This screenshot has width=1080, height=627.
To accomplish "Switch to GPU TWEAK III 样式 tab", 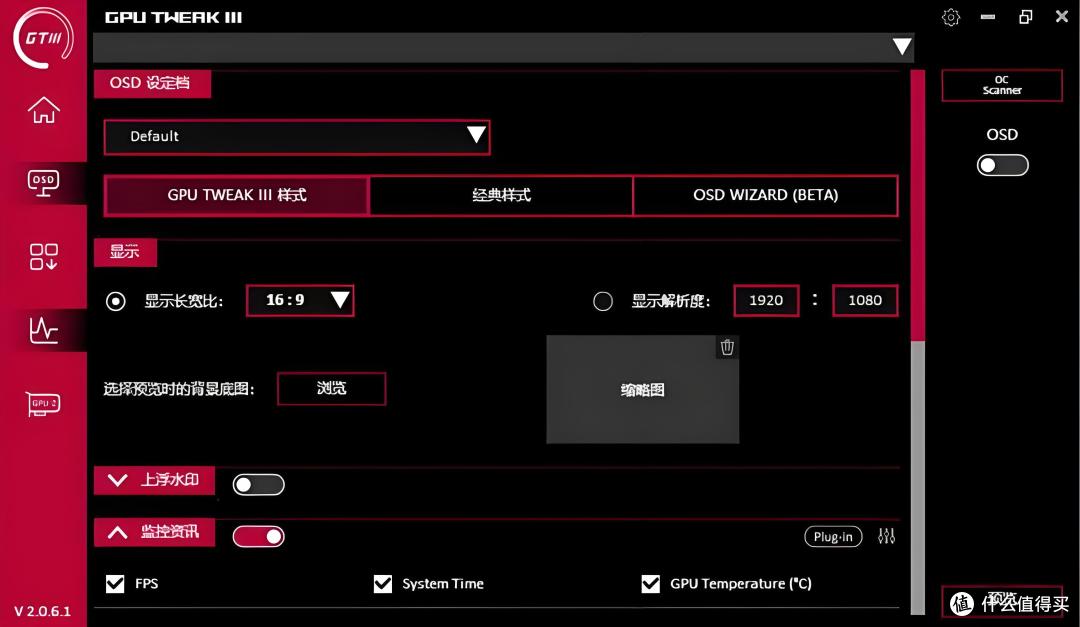I will tap(236, 195).
